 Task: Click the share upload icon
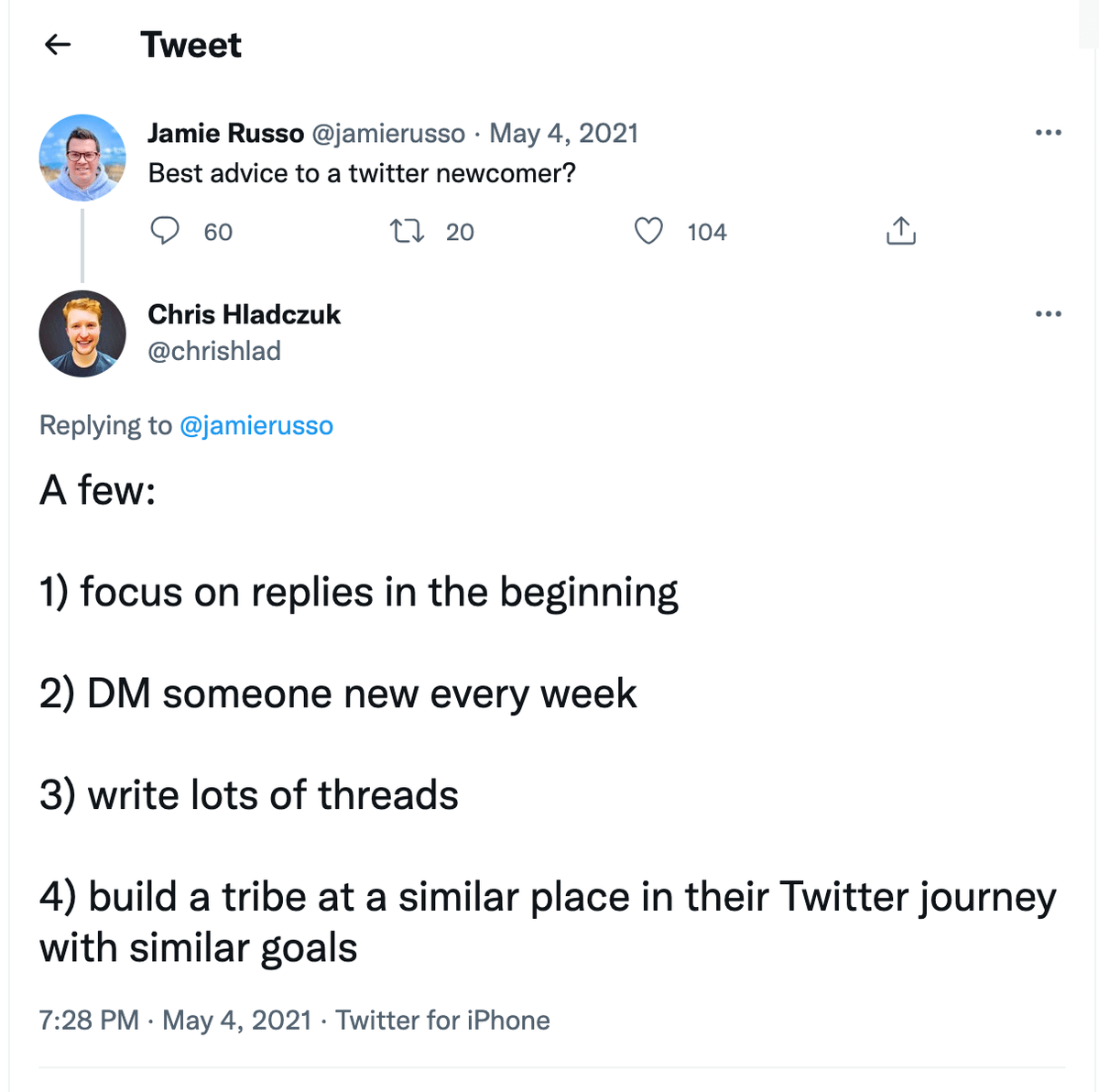(900, 231)
